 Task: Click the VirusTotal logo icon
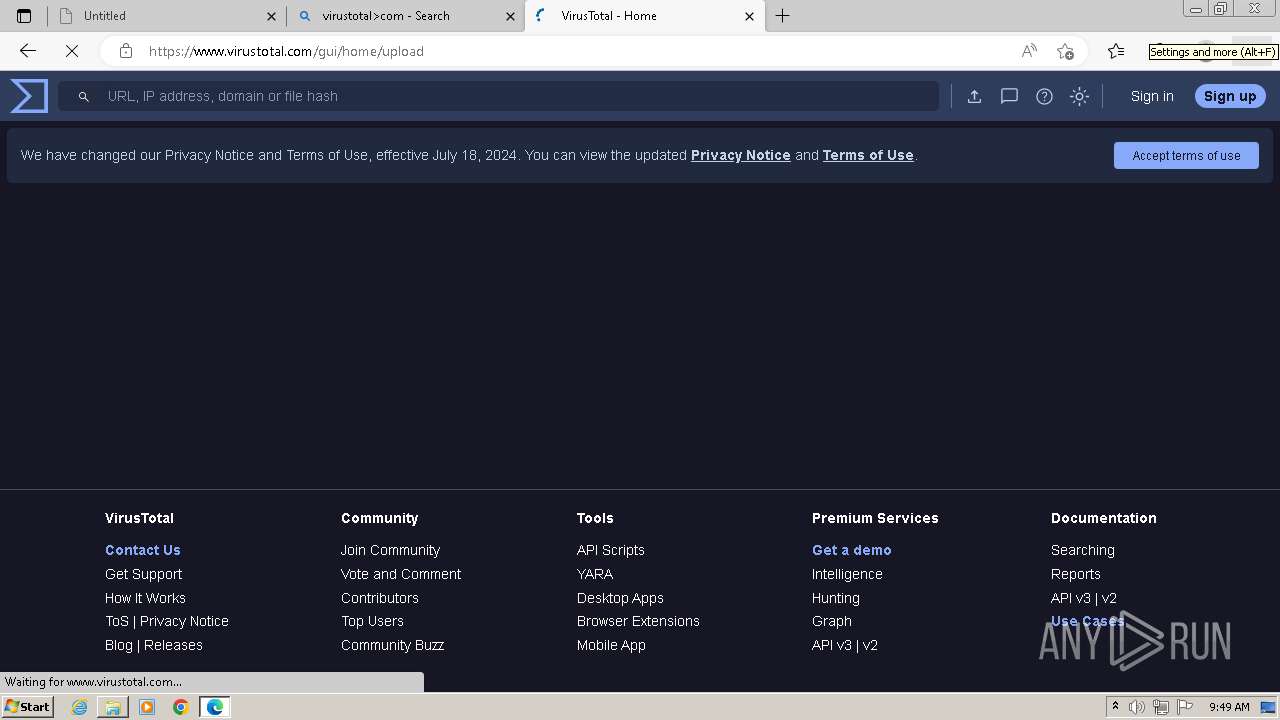pyautogui.click(x=29, y=96)
